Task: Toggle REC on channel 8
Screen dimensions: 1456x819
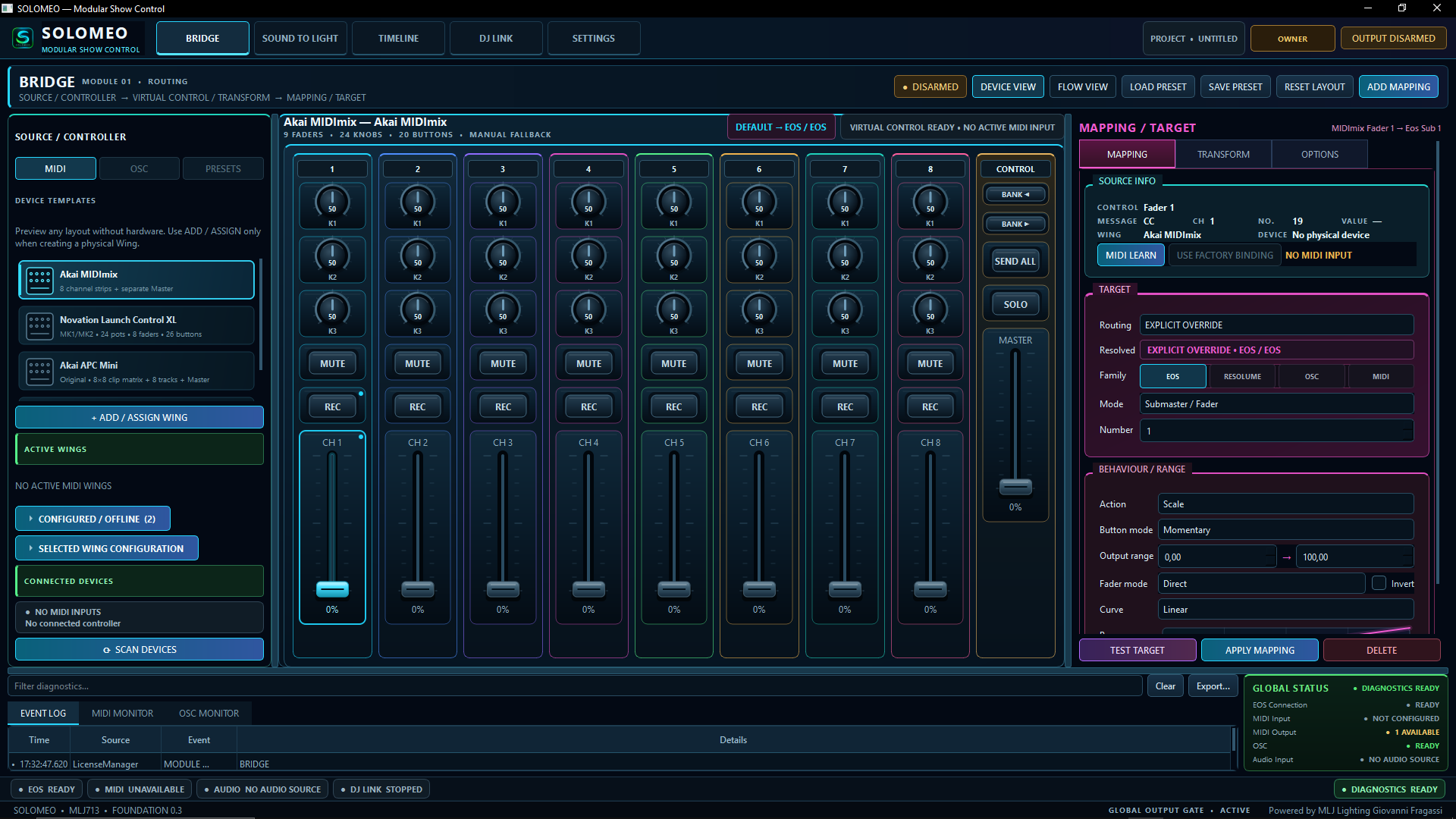Action: 930,407
